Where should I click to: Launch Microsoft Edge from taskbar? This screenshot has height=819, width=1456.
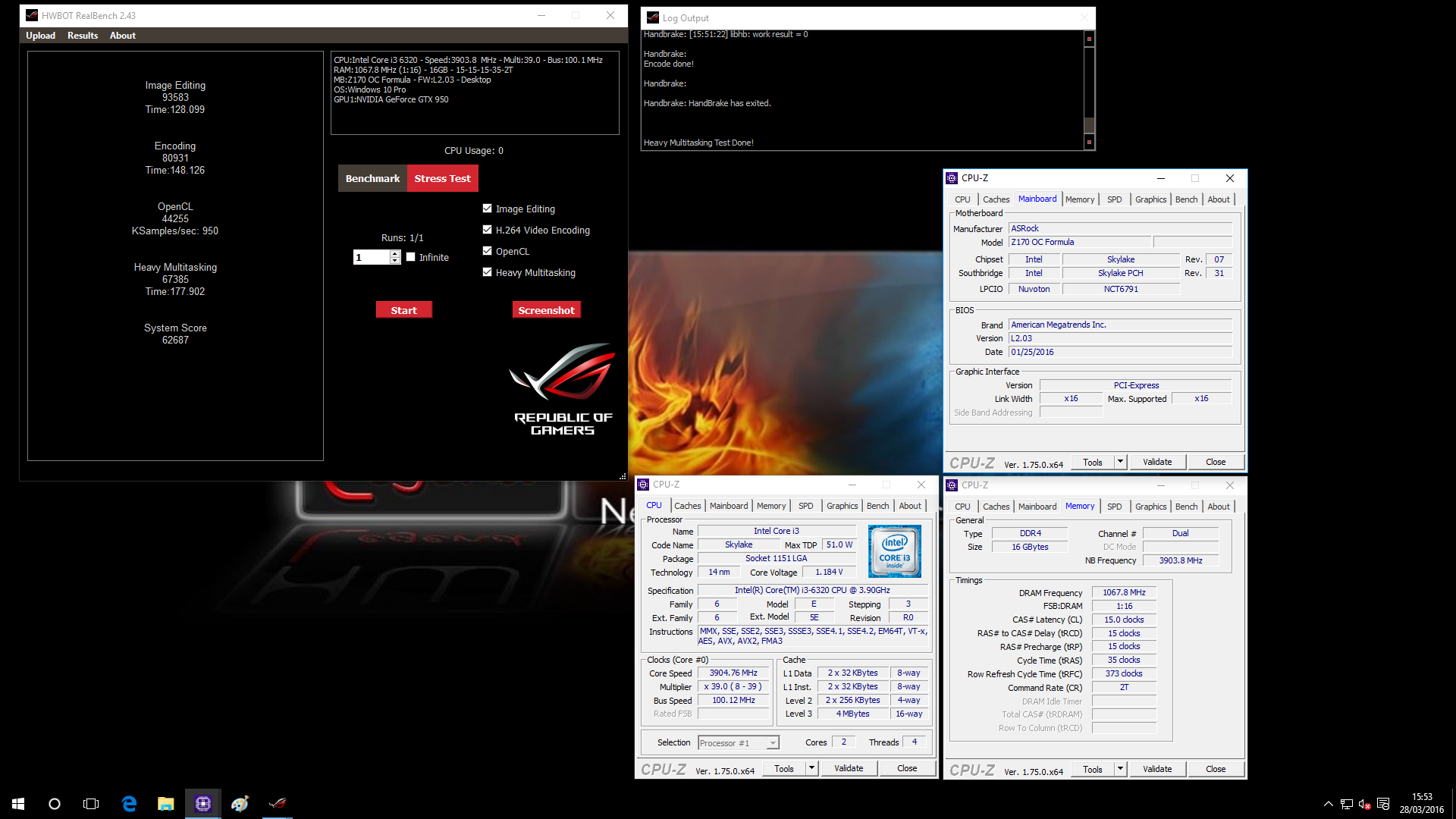click(129, 804)
